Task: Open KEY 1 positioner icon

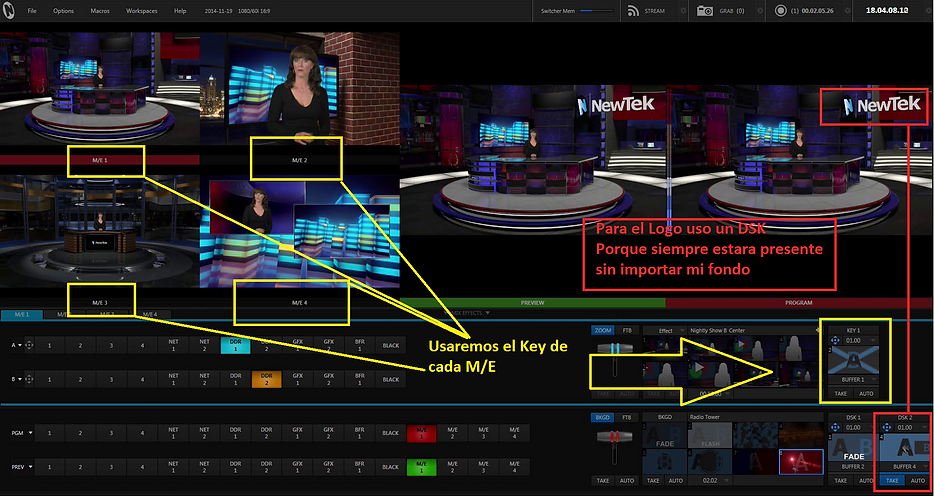Action: [x=835, y=341]
